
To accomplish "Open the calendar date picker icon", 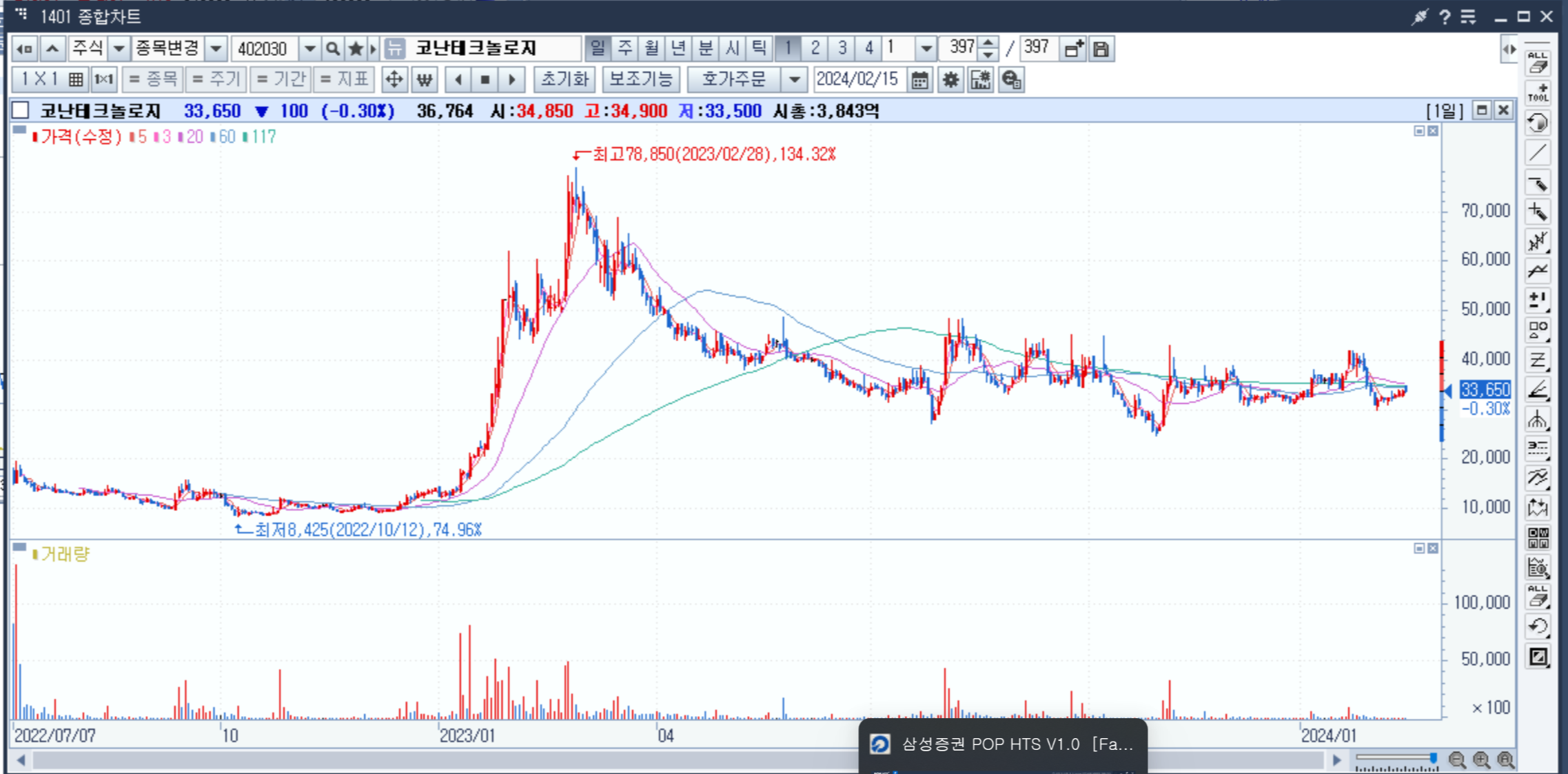I will [919, 80].
